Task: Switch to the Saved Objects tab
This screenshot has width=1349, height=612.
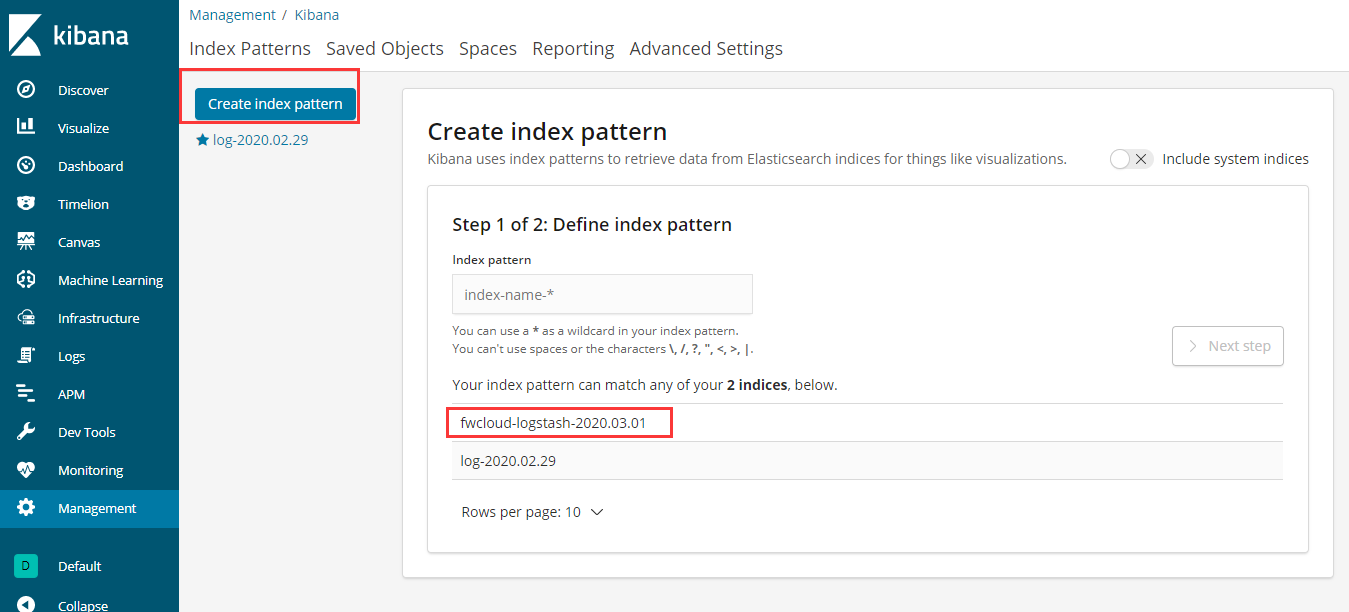Action: tap(385, 49)
